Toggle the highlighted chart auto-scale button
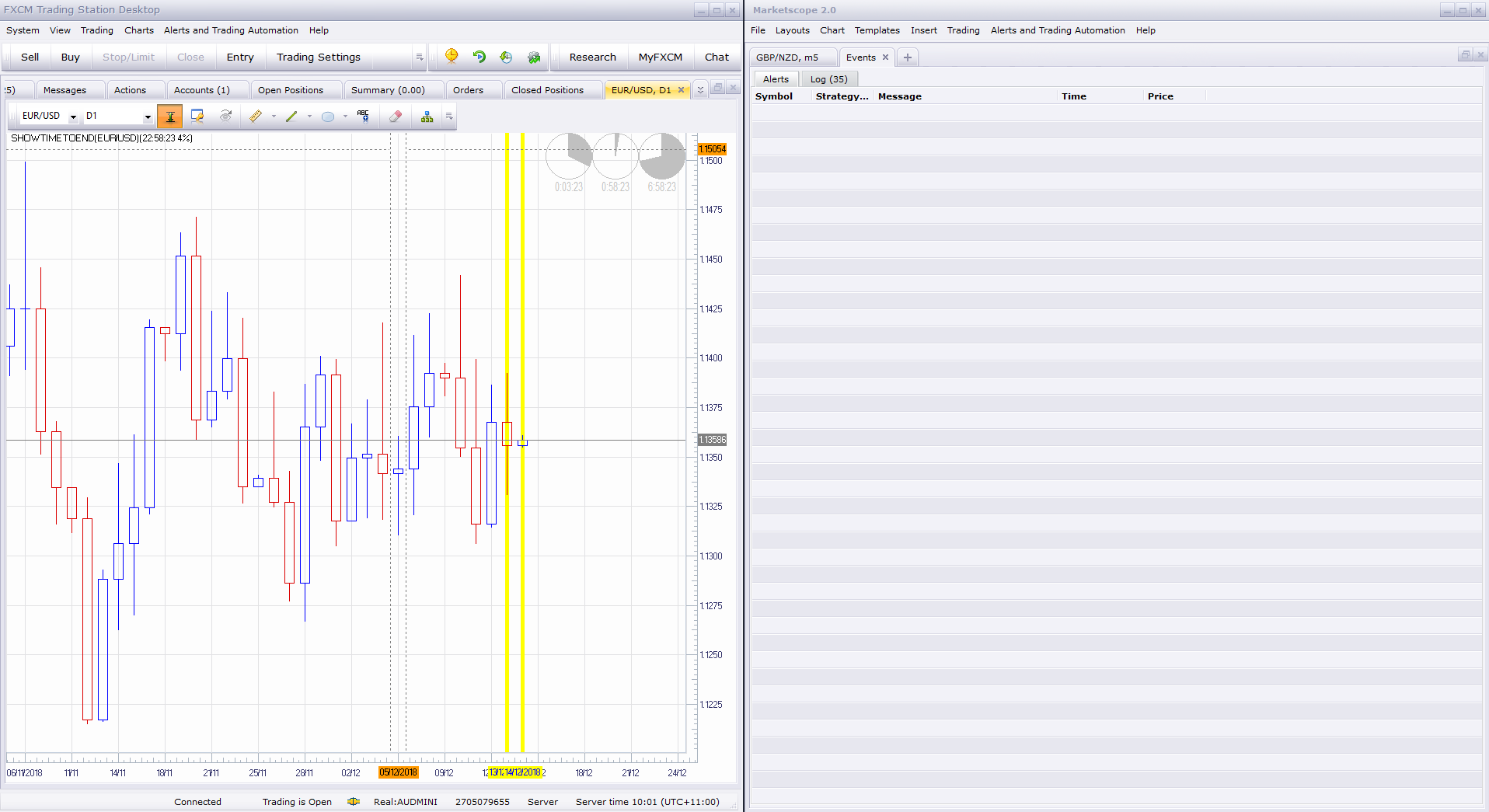 coord(170,117)
